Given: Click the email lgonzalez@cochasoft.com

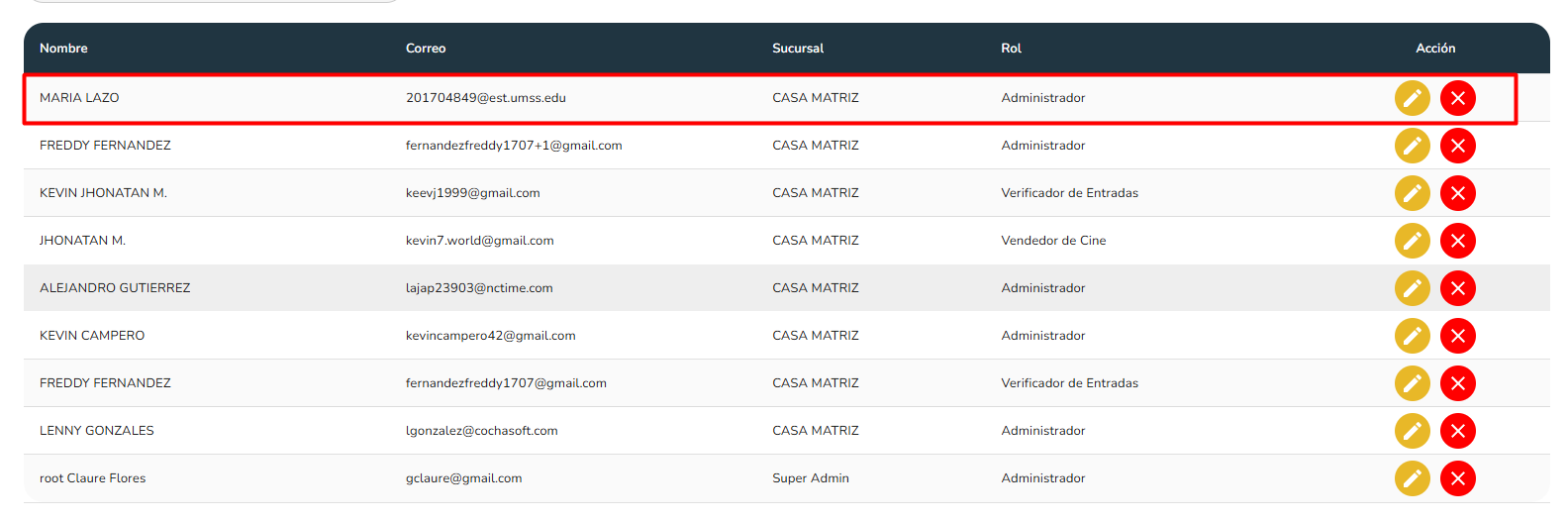Looking at the screenshot, I should (481, 431).
